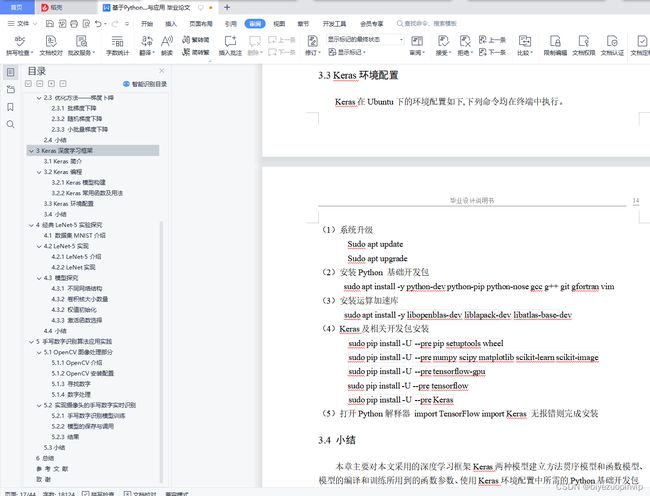The image size is (650, 496).
Task: Collapse the 5.1 OpenCV 图像处理部分 section
Action: (x=39, y=352)
